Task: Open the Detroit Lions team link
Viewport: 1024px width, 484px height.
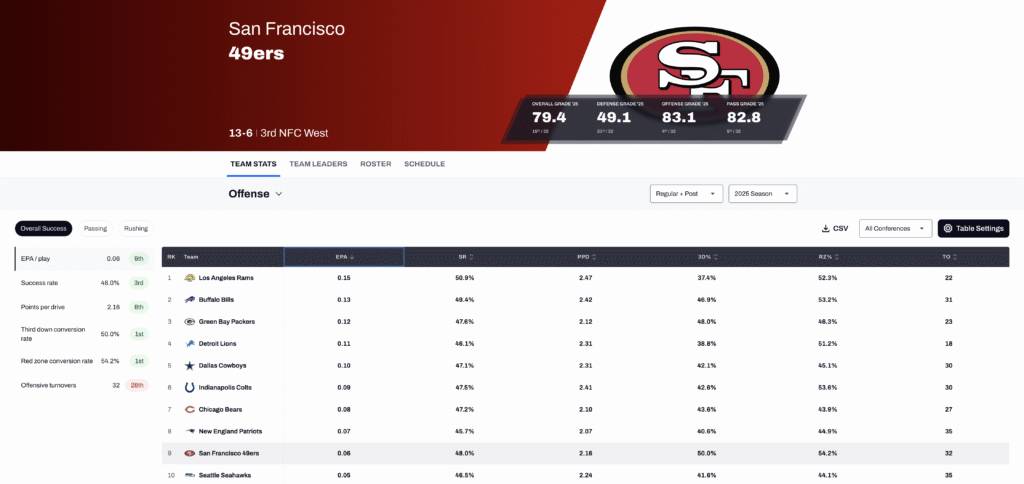Action: [217, 344]
